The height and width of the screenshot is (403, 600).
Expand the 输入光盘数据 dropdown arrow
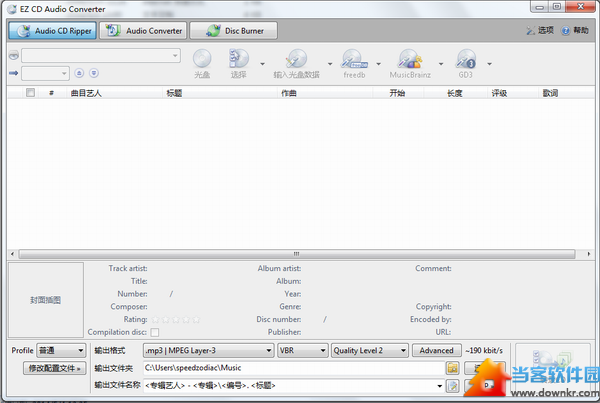click(x=330, y=64)
